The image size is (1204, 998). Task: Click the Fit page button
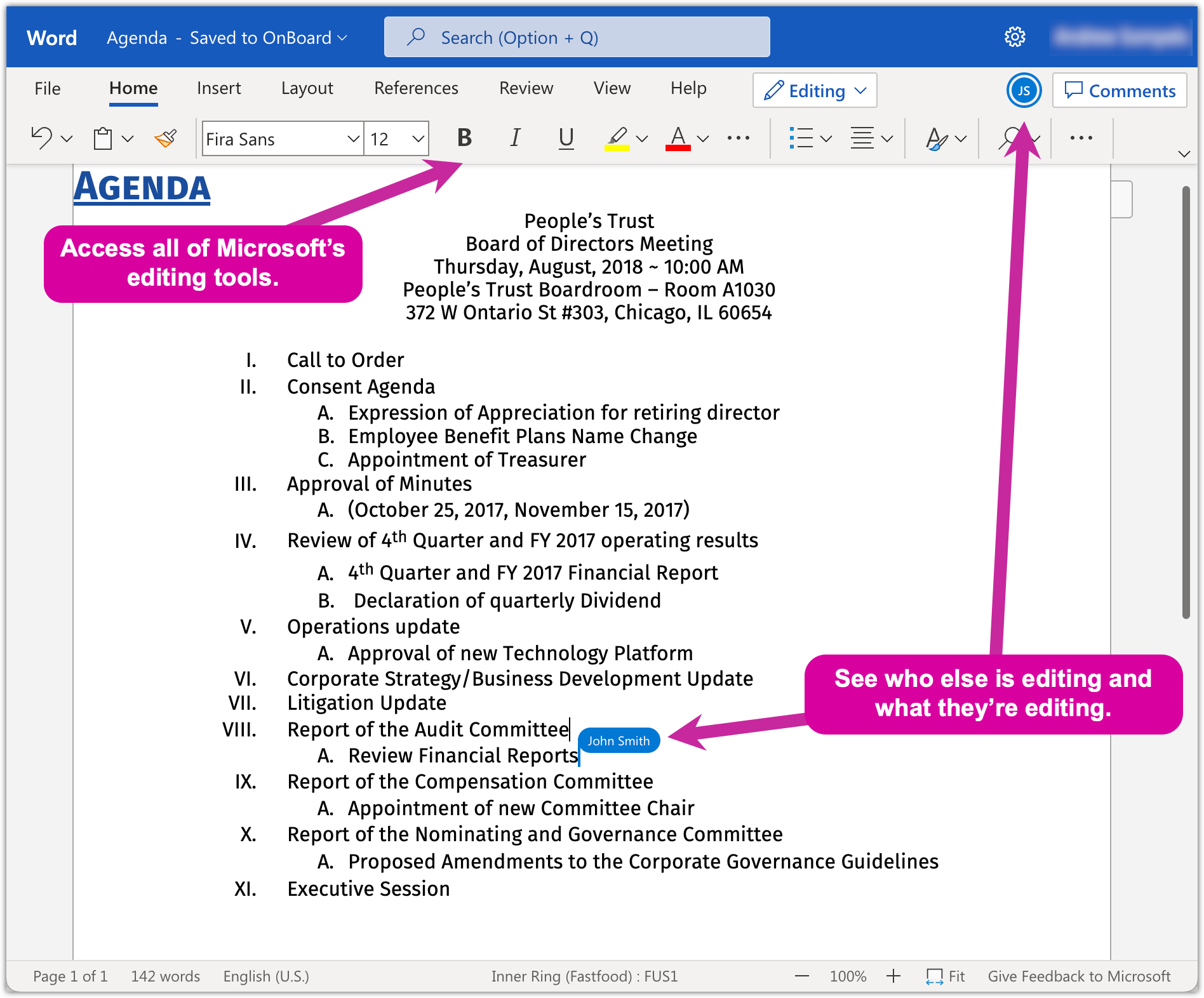(x=945, y=976)
